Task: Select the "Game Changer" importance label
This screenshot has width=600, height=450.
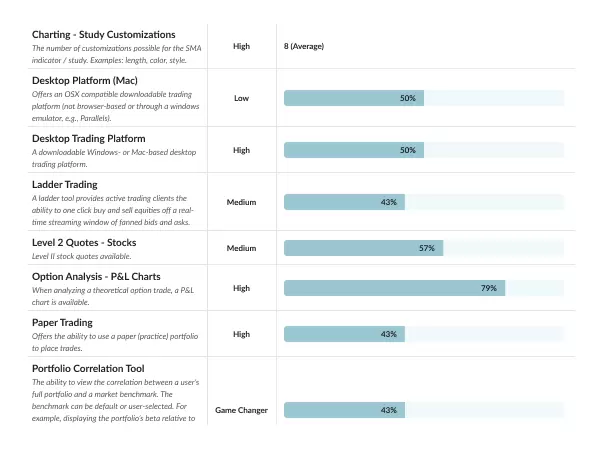Action: pyautogui.click(x=241, y=410)
